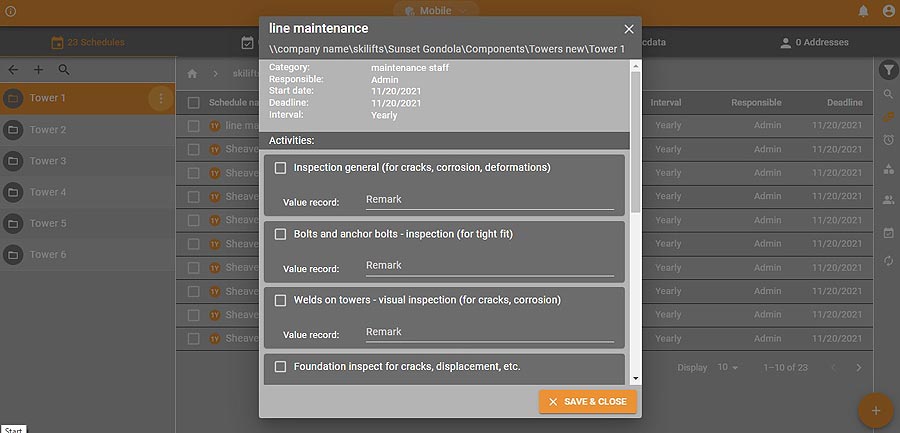The width and height of the screenshot is (900, 433).
Task: Switch to the 23 Schedules tab
Action: point(88,43)
